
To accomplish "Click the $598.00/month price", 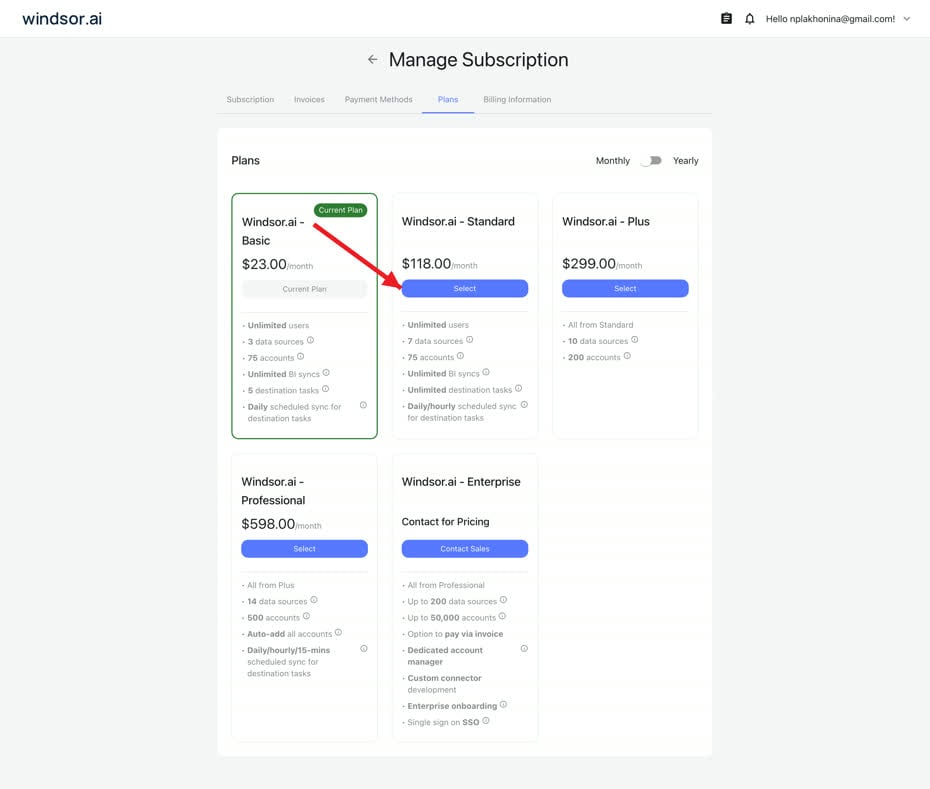I will [281, 524].
